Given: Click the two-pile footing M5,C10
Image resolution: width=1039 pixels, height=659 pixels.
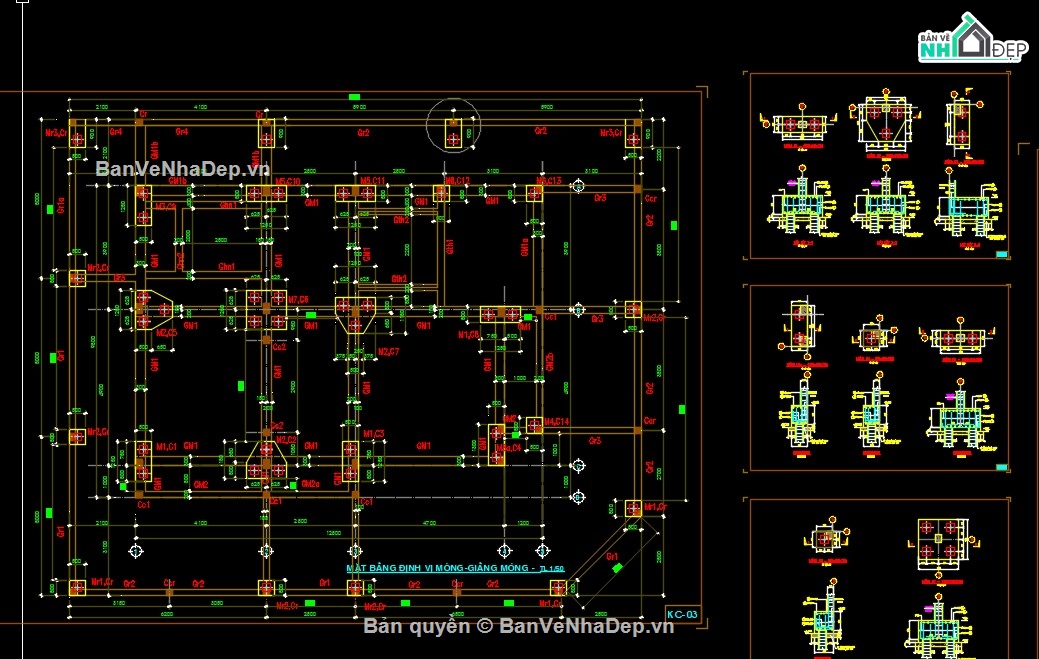Looking at the screenshot, I should 265,193.
